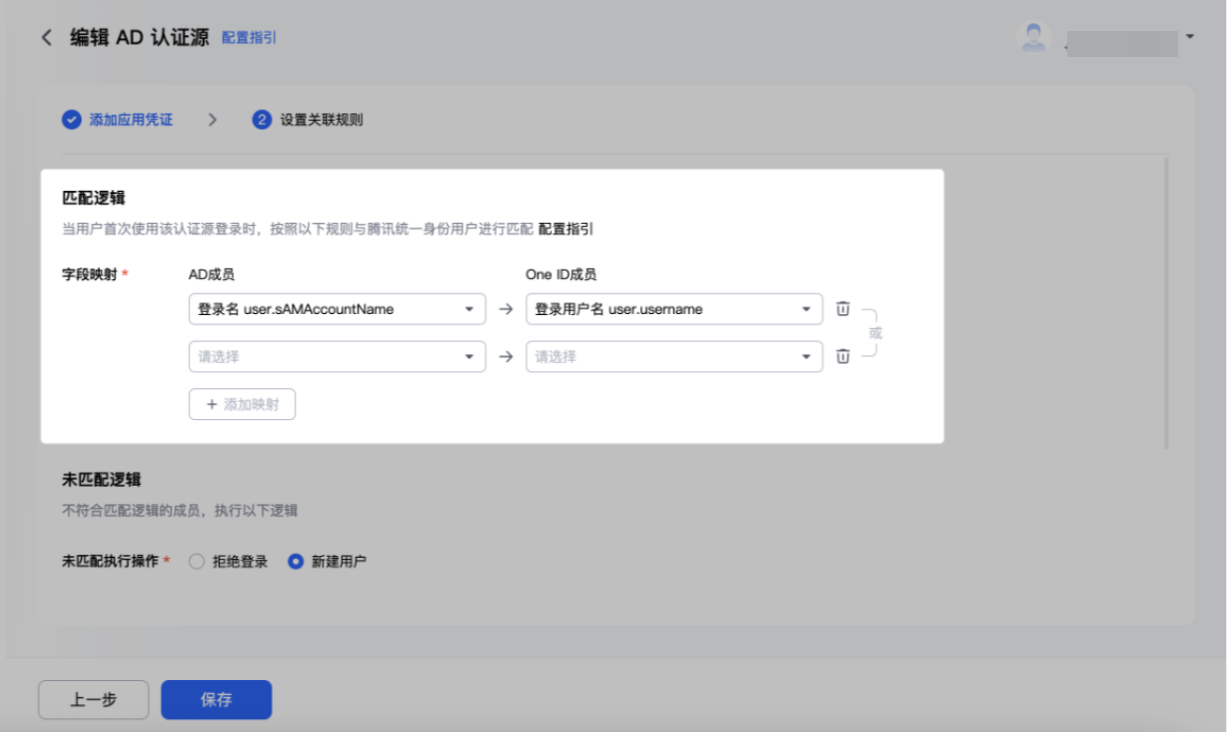Screen dimensions: 1227x732
Task: Open the account menu caret
Action: [x=1190, y=37]
